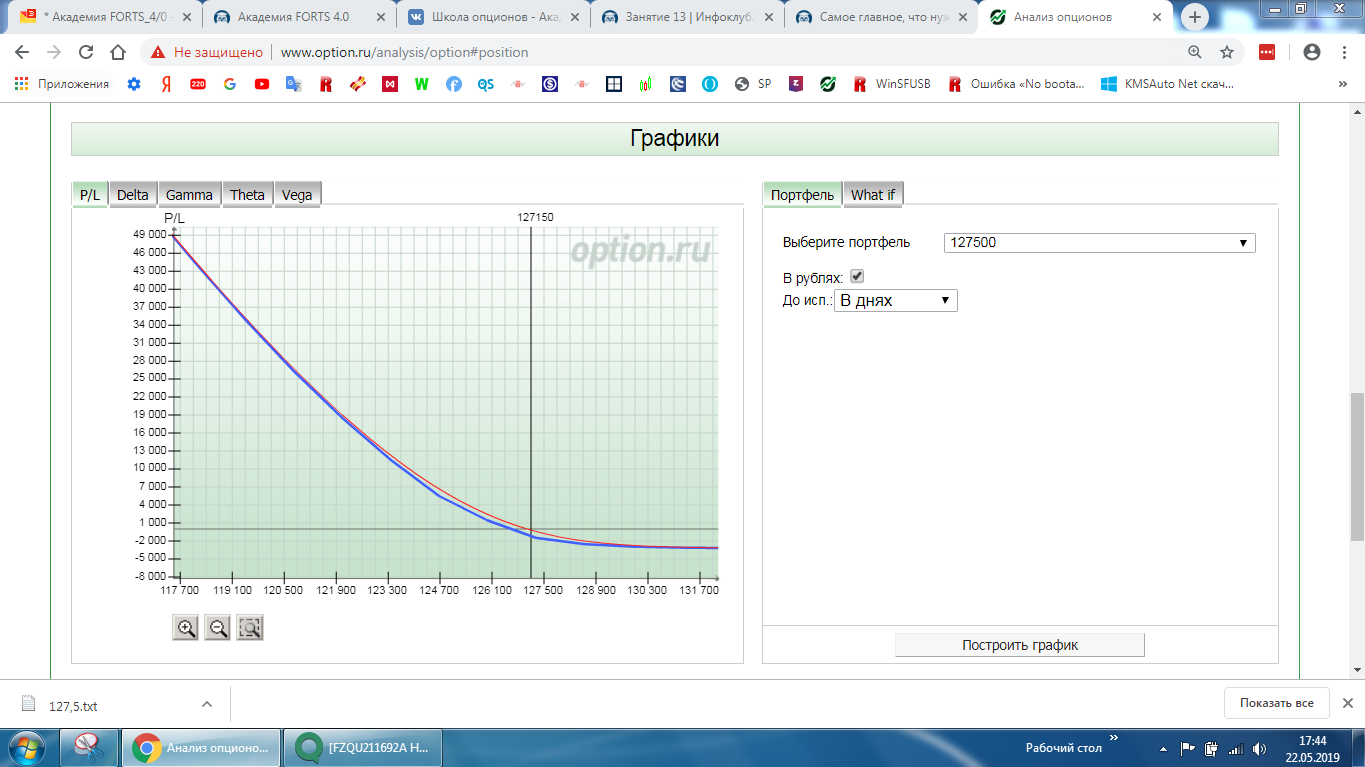
Task: Switch to the Gamma chart tab
Action: (x=190, y=195)
